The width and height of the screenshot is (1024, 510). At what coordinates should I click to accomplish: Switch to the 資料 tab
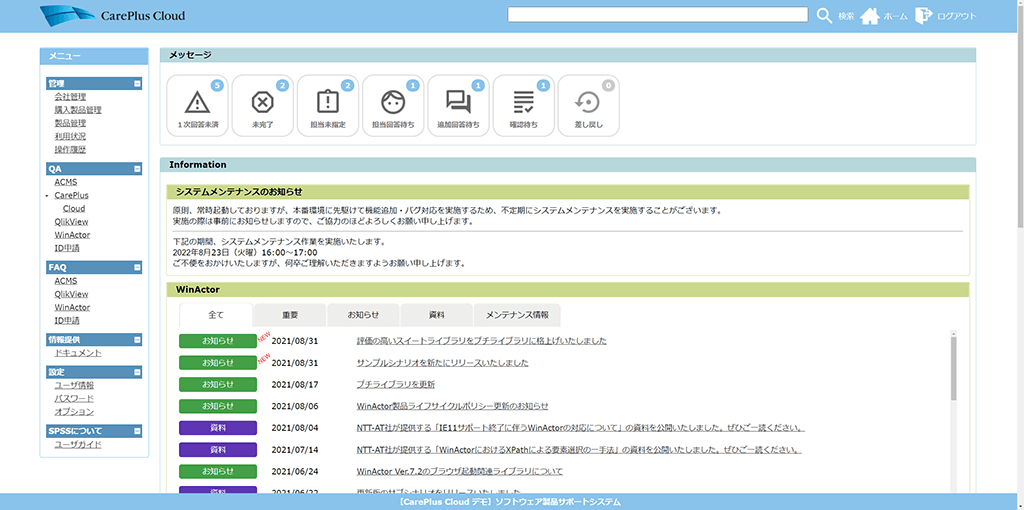436,315
